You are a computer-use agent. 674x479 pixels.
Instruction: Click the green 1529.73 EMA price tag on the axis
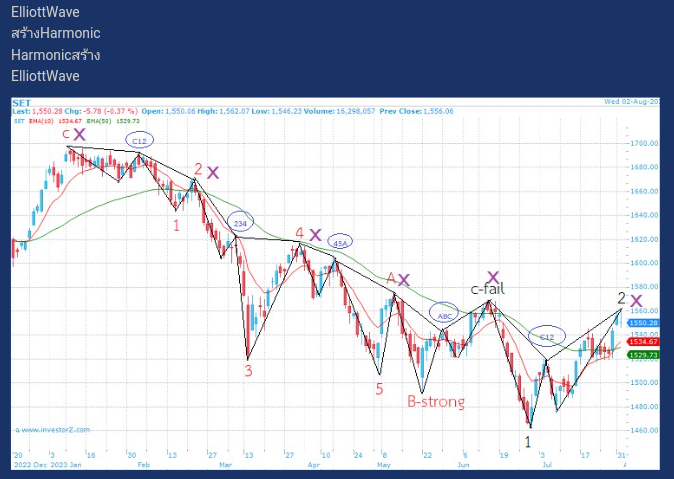click(x=643, y=355)
